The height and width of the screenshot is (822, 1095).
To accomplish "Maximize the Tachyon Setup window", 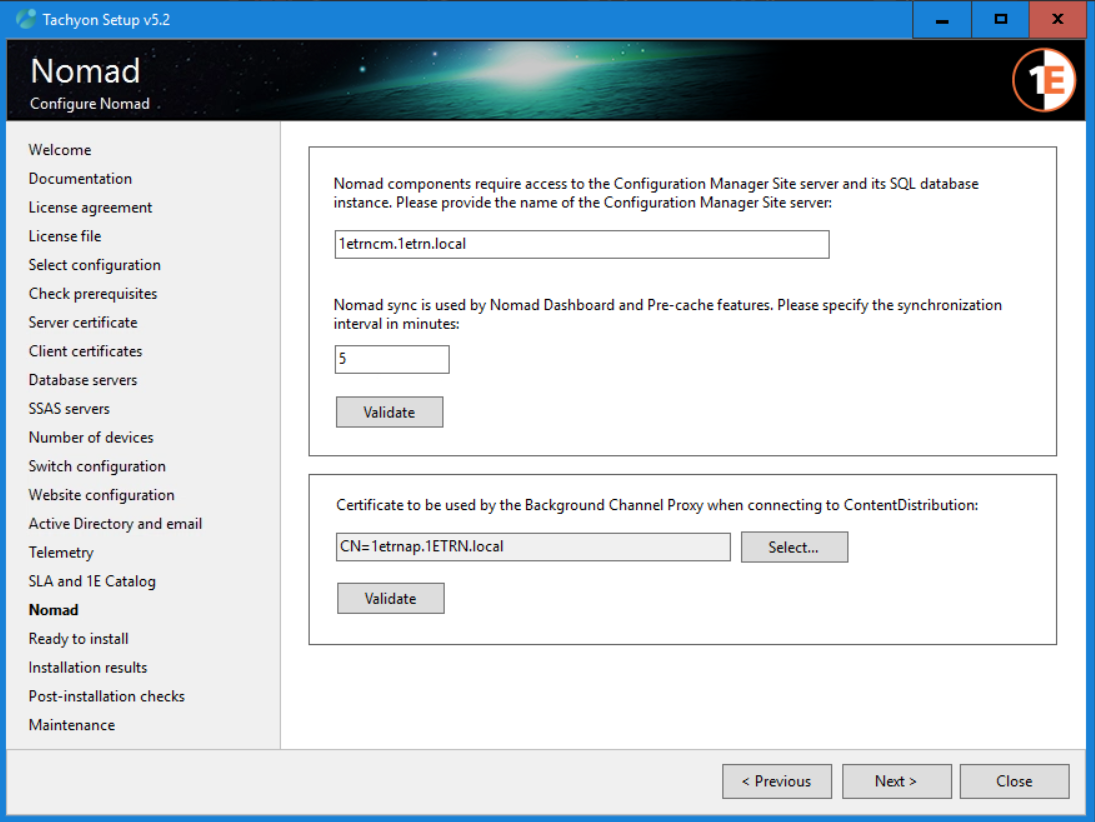I will click(x=1000, y=19).
